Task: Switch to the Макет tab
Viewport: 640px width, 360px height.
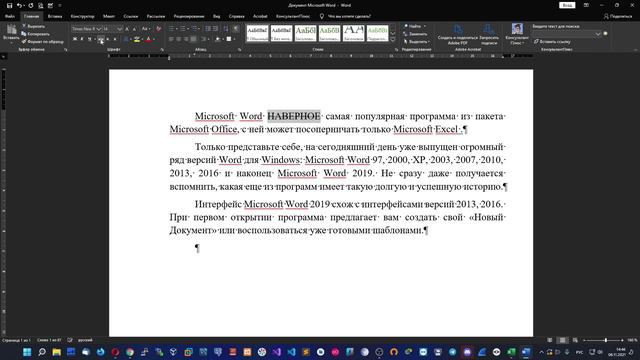Action: pos(109,16)
